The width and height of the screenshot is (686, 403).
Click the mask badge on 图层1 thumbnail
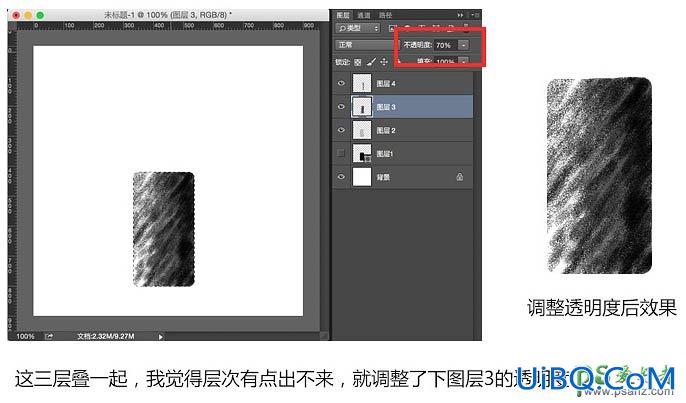click(368, 159)
